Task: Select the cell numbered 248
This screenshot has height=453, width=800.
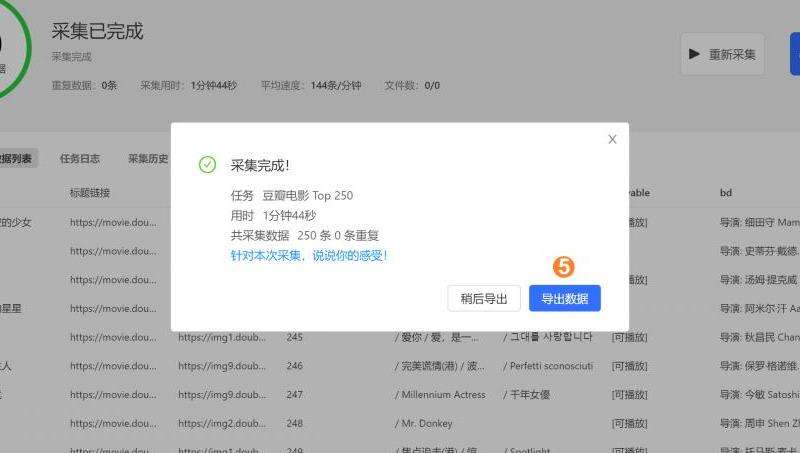Action: pyautogui.click(x=294, y=423)
